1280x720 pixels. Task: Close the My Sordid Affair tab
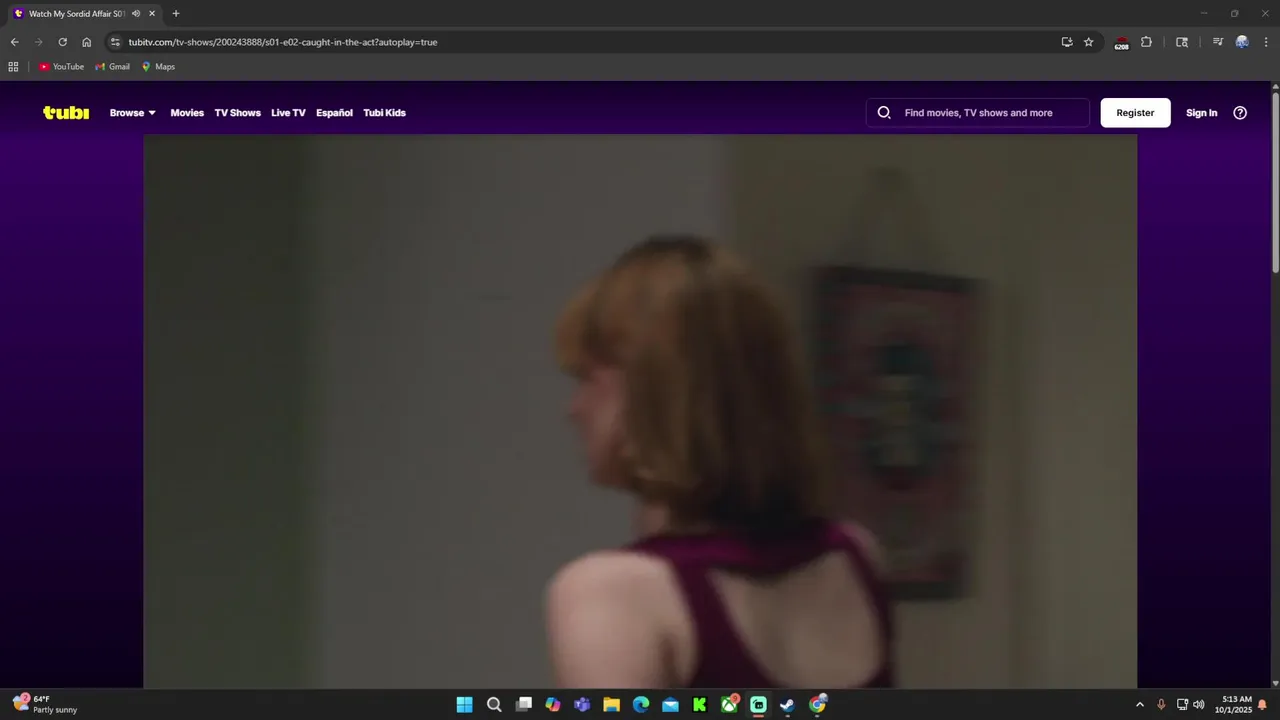point(152,14)
